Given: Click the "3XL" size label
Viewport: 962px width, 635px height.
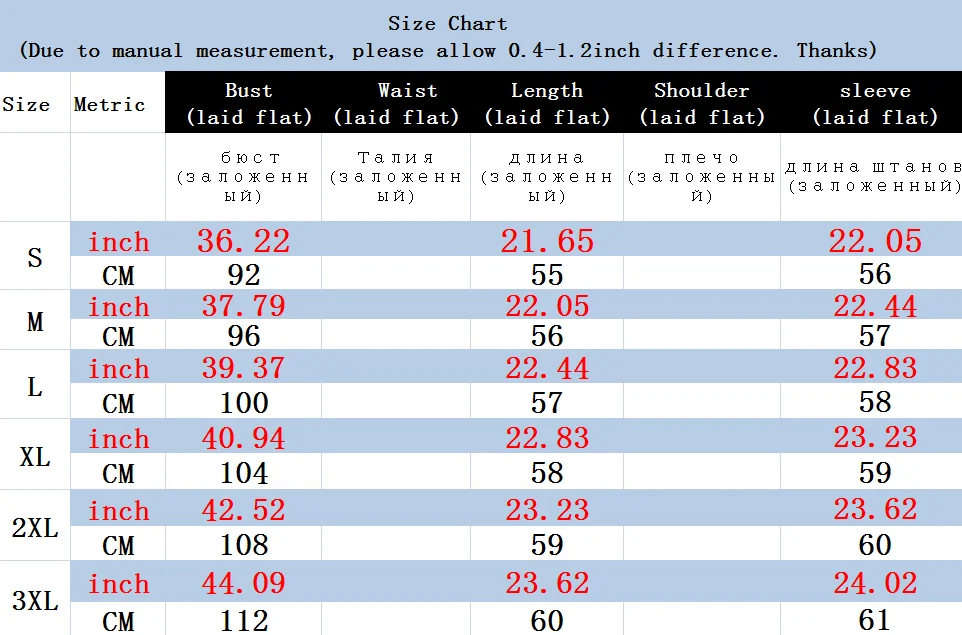Looking at the screenshot, I should coord(35,601).
